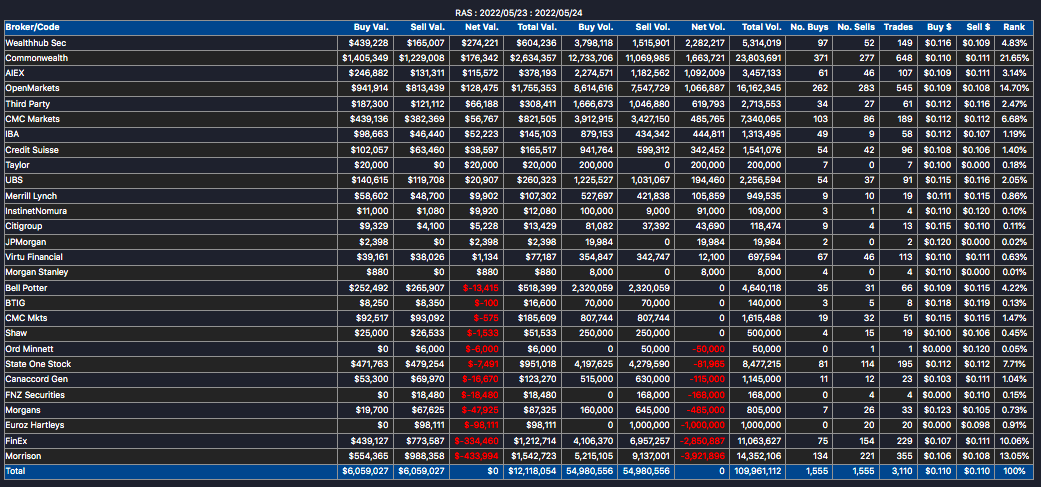Image resolution: width=1041 pixels, height=487 pixels.
Task: Click the Total row label
Action: coord(14,471)
